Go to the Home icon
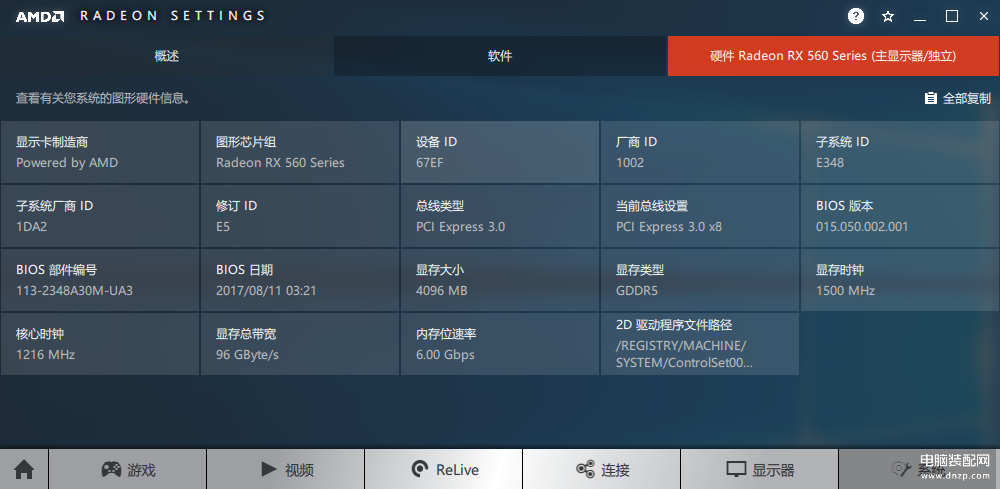Screen dimensions: 1000x489 24,470
